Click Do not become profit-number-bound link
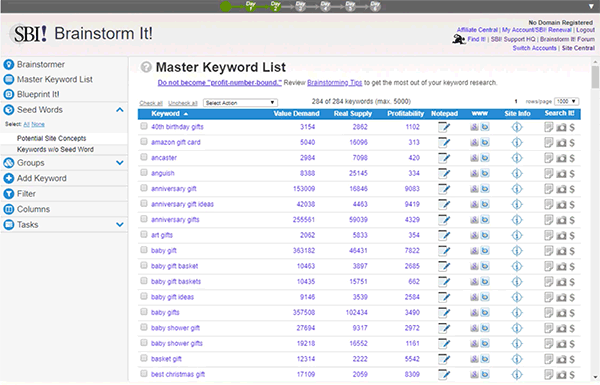The width and height of the screenshot is (600, 385). (x=220, y=83)
